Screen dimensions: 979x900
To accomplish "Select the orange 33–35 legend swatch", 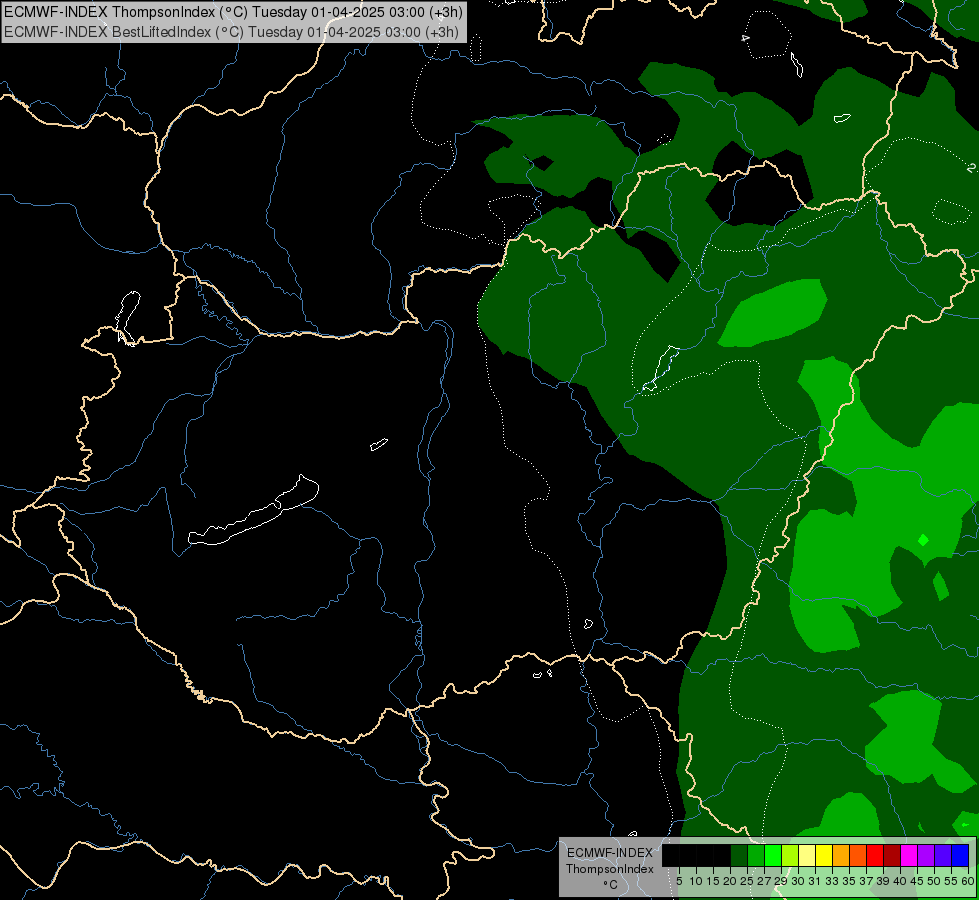I will pyautogui.click(x=841, y=855).
